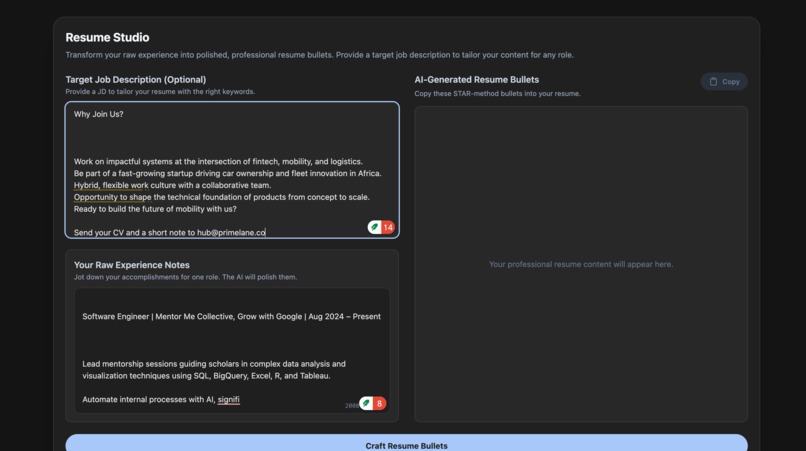
Task: Click the email hub@primelane.co in job description
Action: [x=231, y=232]
